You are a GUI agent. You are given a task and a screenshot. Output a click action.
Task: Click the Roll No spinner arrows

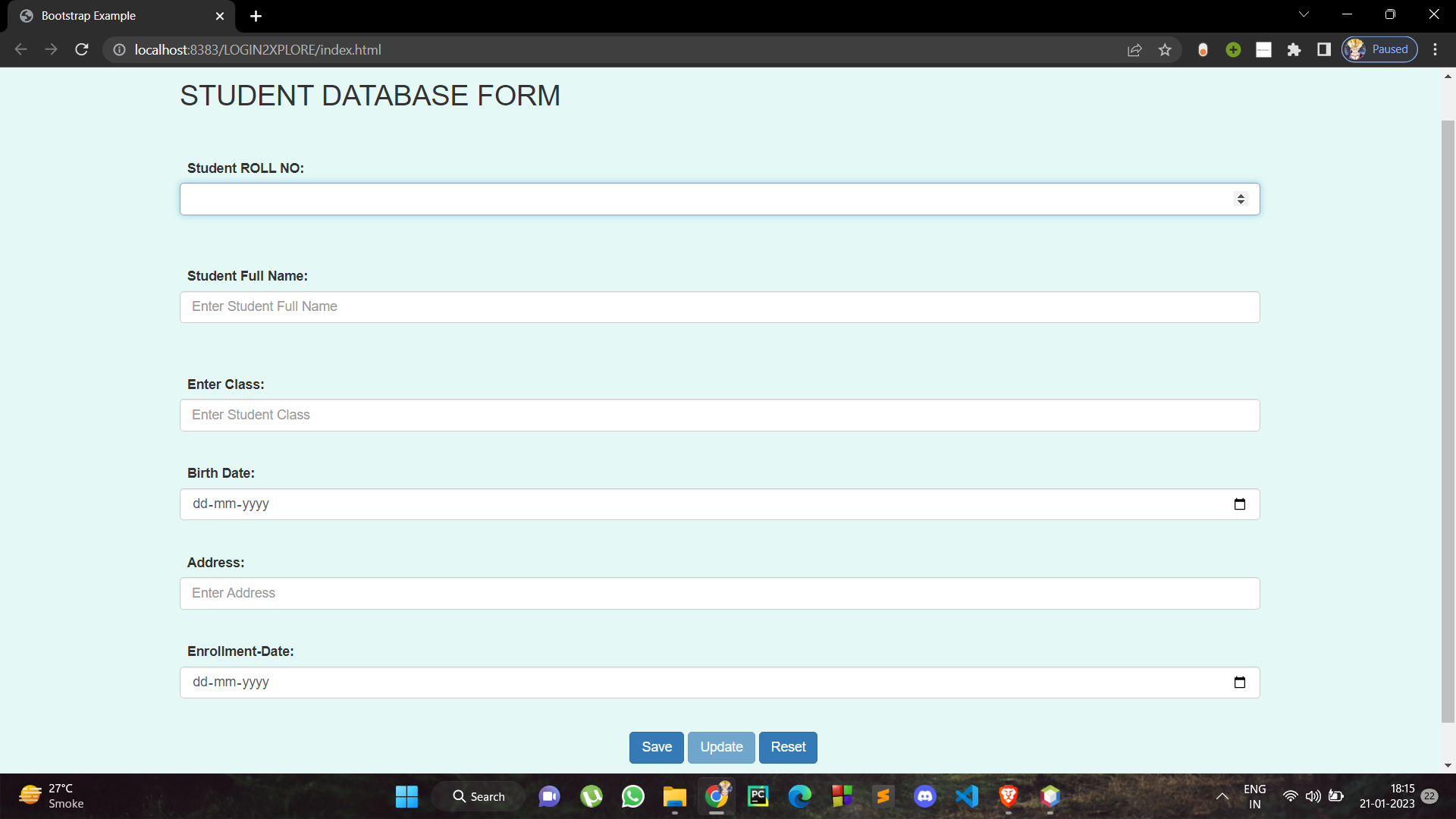click(x=1241, y=199)
